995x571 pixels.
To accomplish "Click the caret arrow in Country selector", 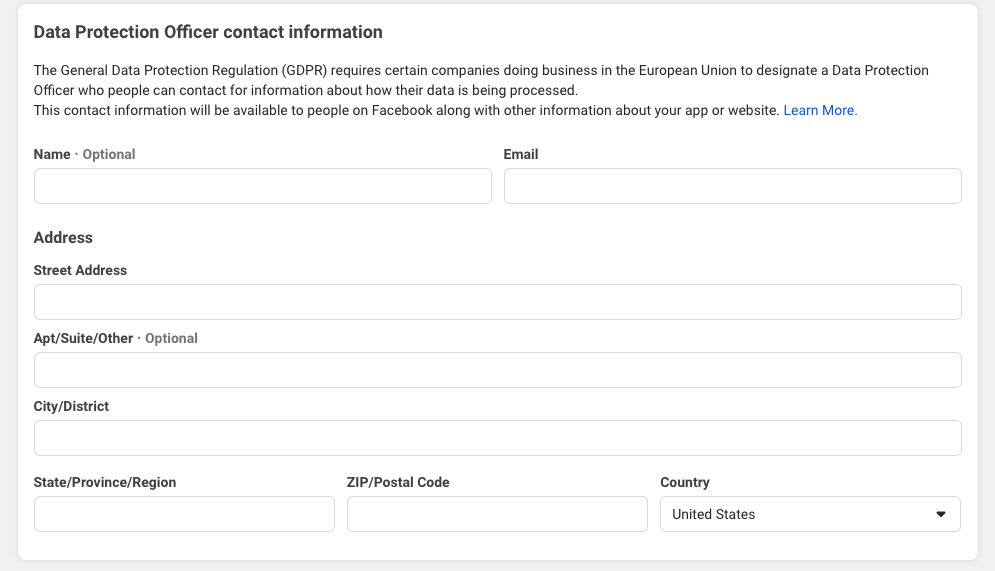I will pos(941,515).
